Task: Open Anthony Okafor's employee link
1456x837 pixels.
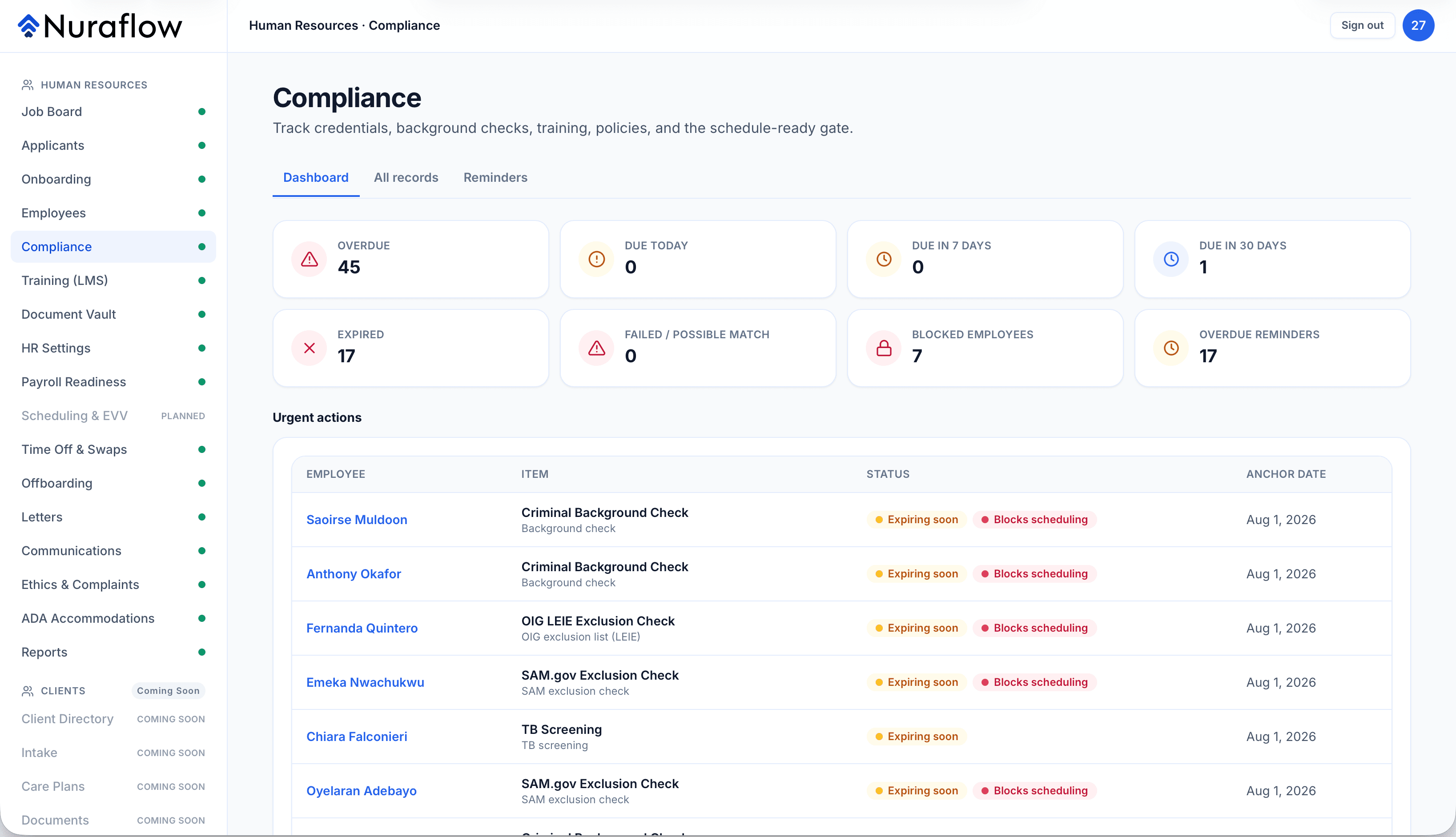Action: [x=354, y=574]
